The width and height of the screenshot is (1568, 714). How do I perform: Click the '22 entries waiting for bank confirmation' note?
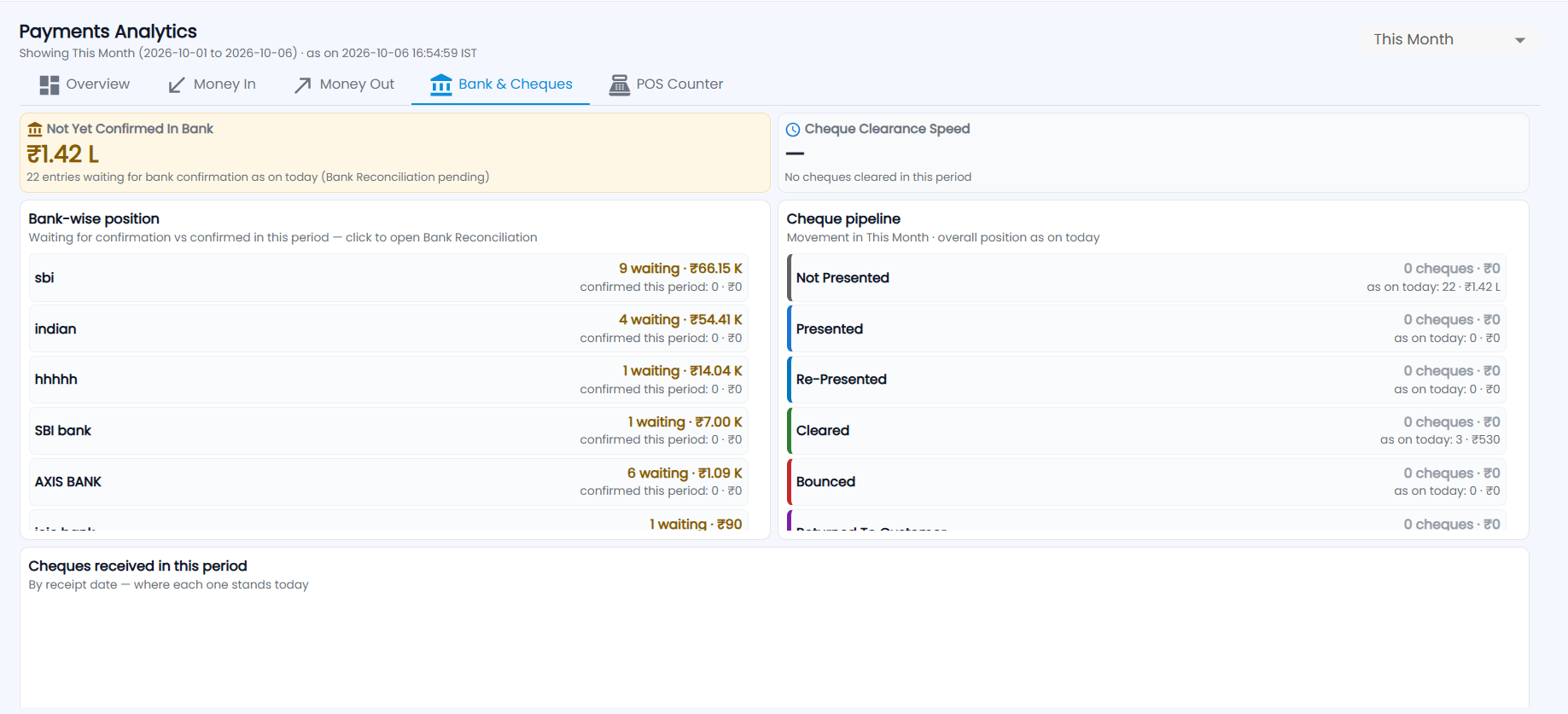coord(258,177)
